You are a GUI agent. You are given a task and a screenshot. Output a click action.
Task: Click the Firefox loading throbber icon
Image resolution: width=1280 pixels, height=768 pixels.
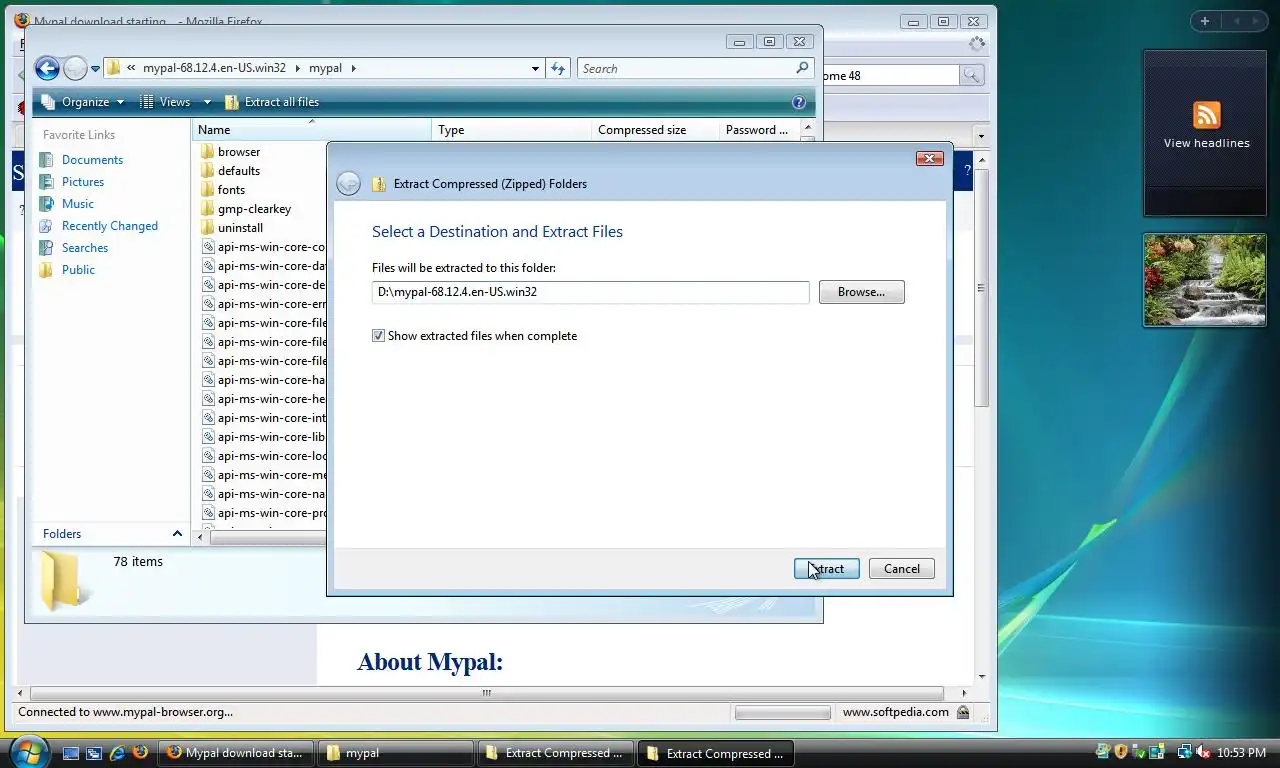point(977,44)
